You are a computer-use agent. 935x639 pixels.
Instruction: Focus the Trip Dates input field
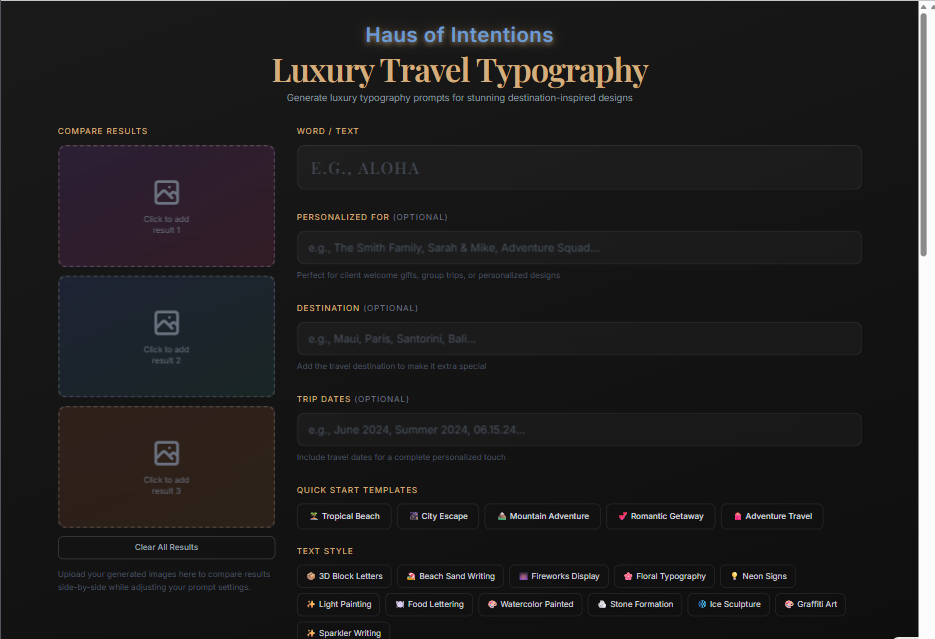click(x=579, y=430)
